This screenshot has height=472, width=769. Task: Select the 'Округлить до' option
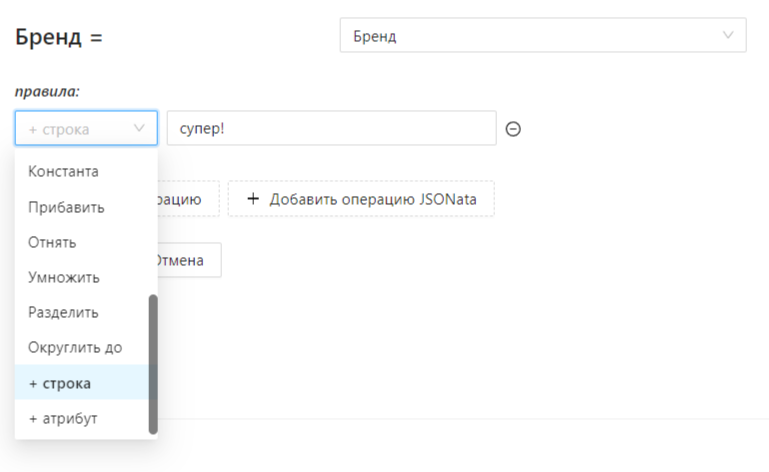(x=75, y=347)
